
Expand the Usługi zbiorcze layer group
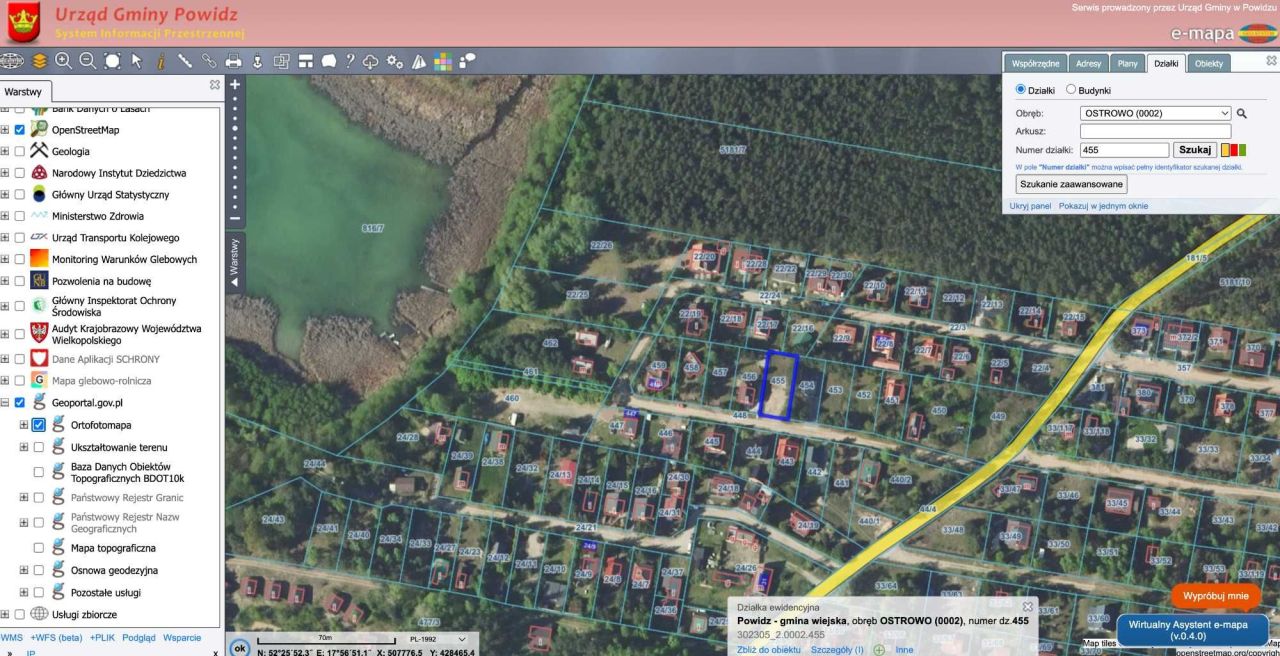pyautogui.click(x=5, y=614)
